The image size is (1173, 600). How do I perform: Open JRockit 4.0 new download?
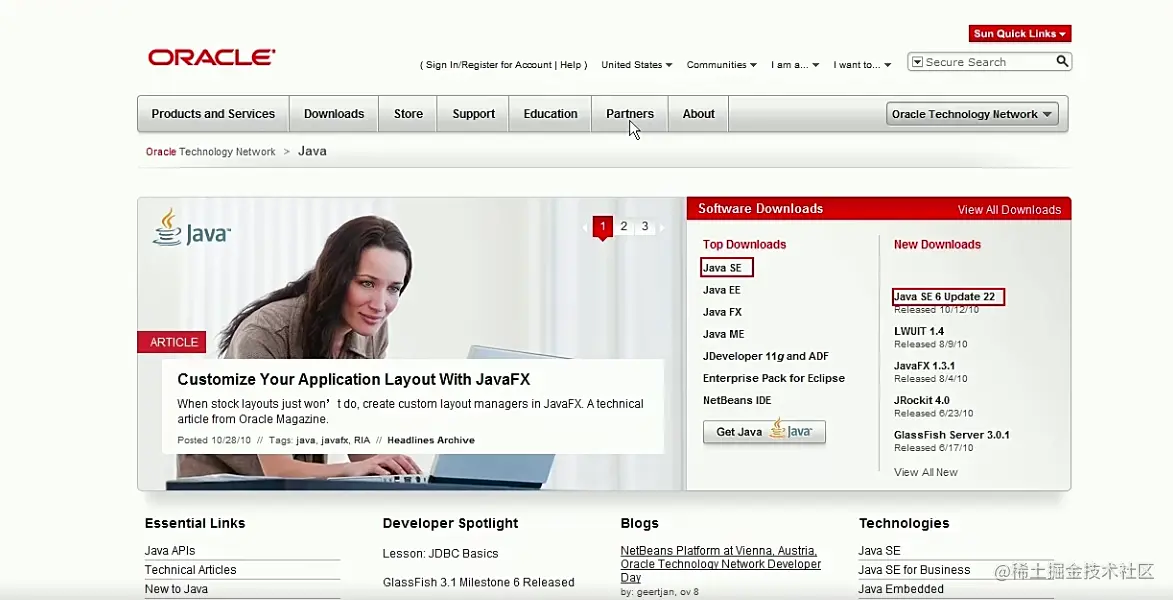[x=922, y=400]
